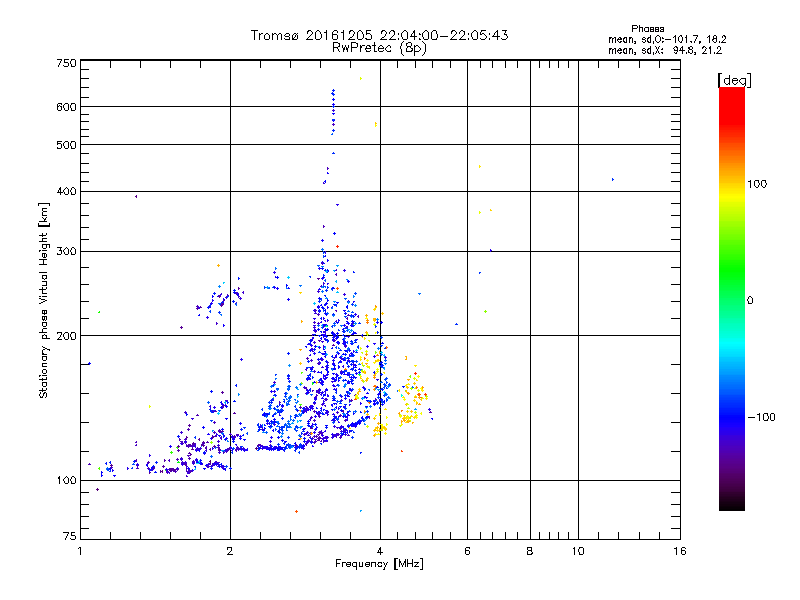Viewport: 800px width, 600px height.
Task: Click the x-axis '4' tick label
Action: tap(380, 551)
